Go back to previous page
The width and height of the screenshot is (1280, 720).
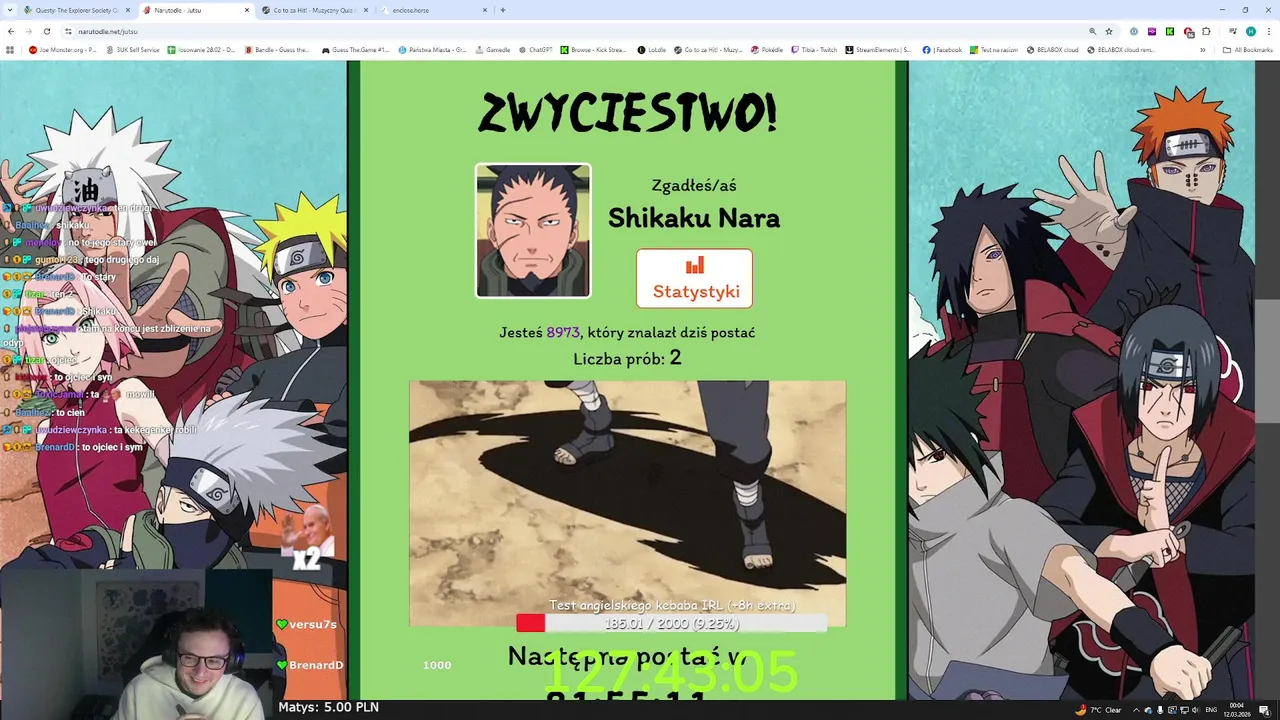(11, 31)
